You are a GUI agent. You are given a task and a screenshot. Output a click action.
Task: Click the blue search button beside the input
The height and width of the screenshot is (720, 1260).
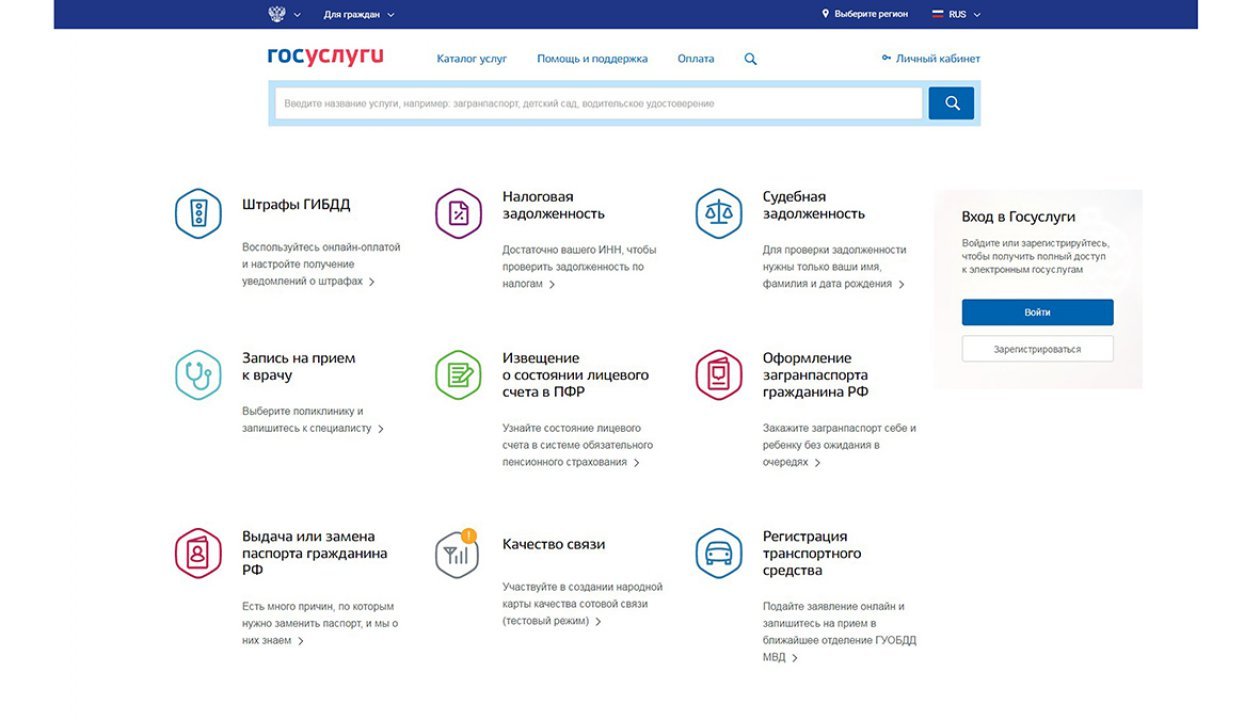click(x=951, y=103)
